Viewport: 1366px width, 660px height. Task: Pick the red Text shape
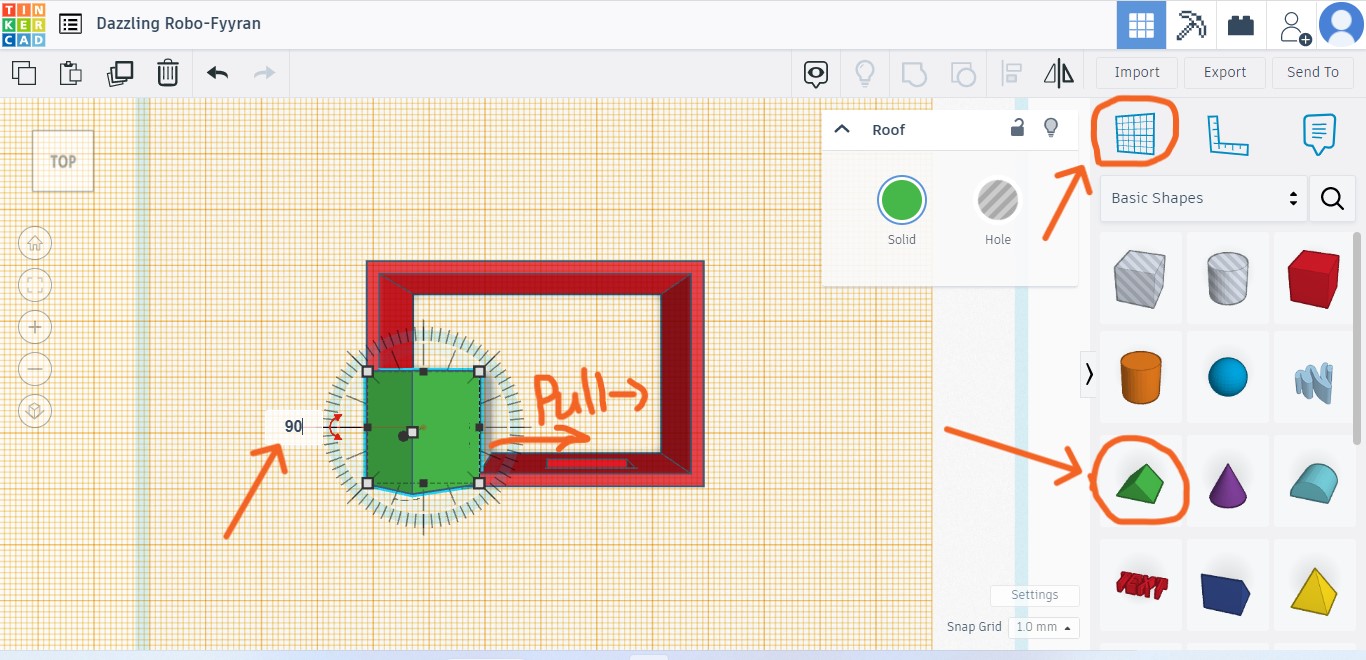pos(1141,586)
